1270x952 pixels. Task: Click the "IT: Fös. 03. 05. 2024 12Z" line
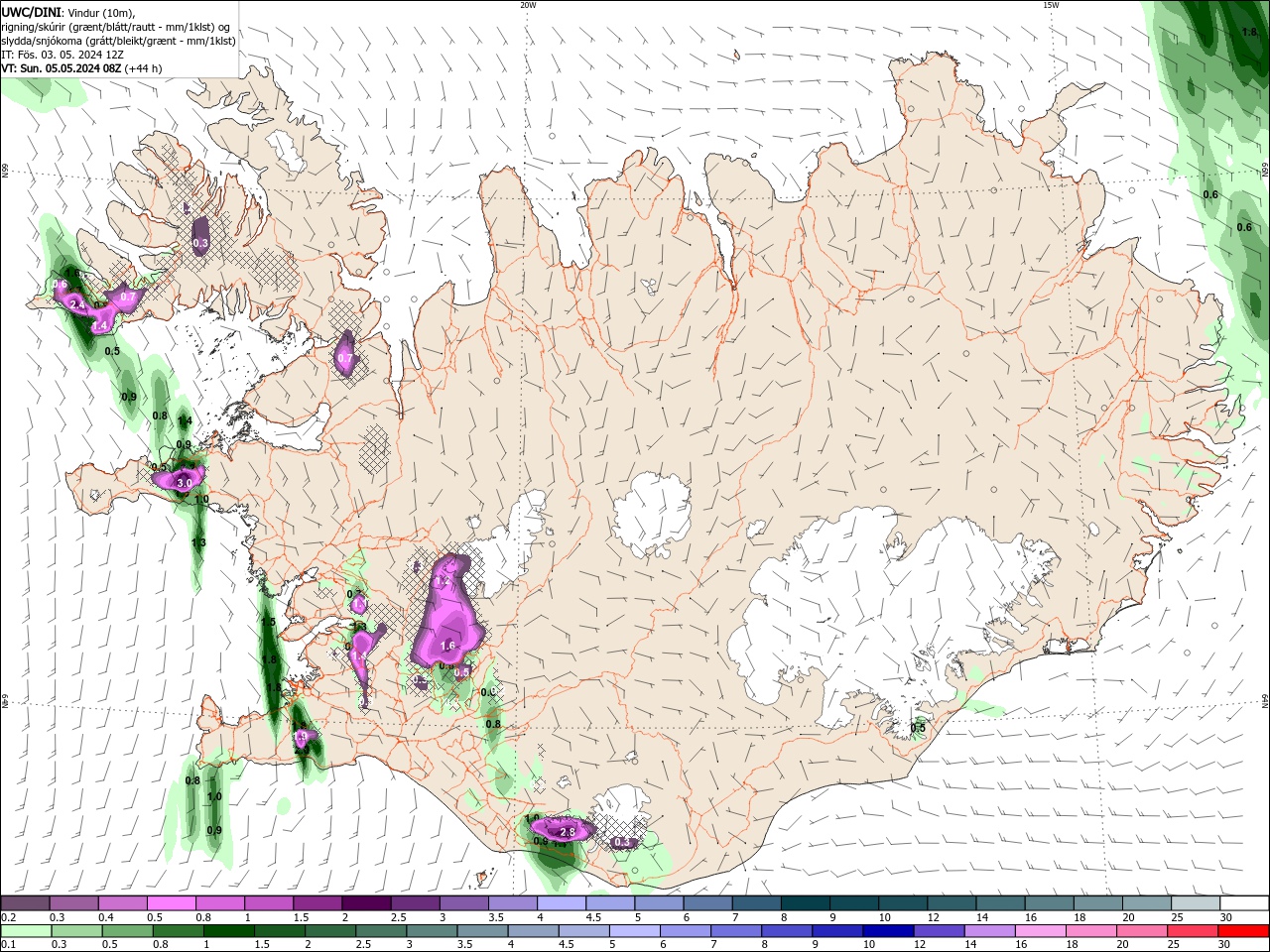point(63,55)
